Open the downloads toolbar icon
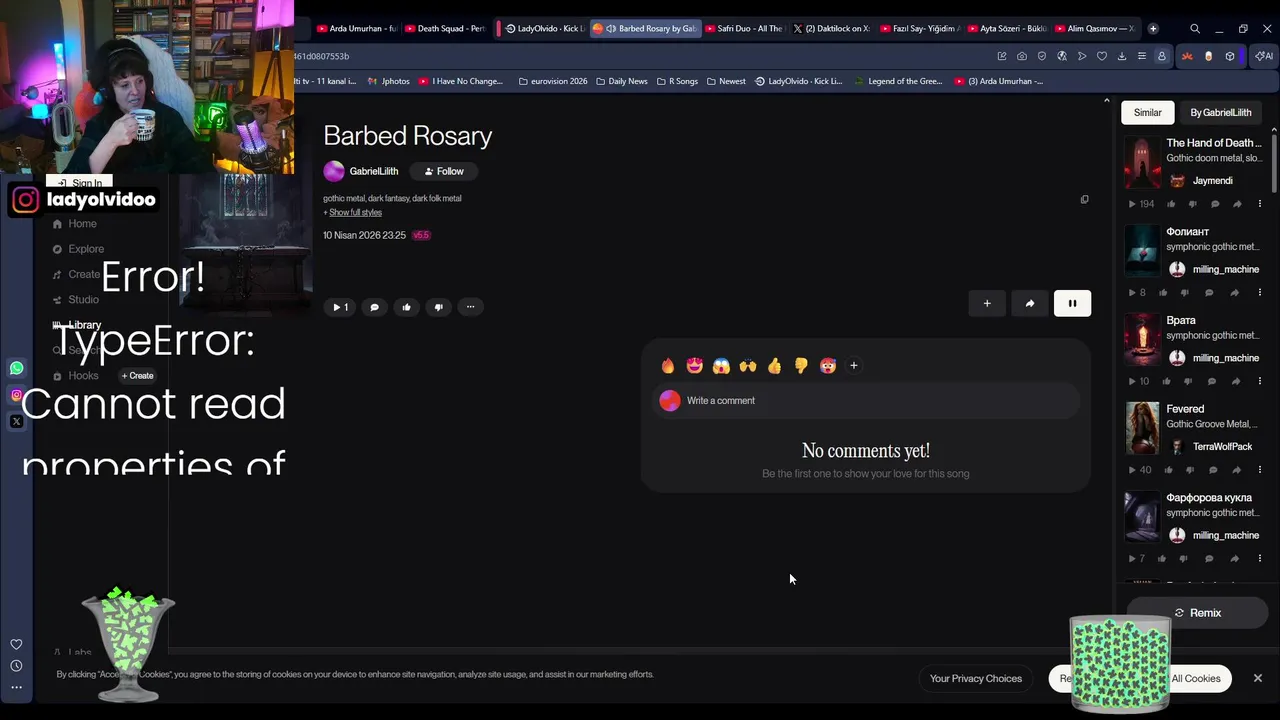Viewport: 1280px width, 720px height. (1121, 56)
